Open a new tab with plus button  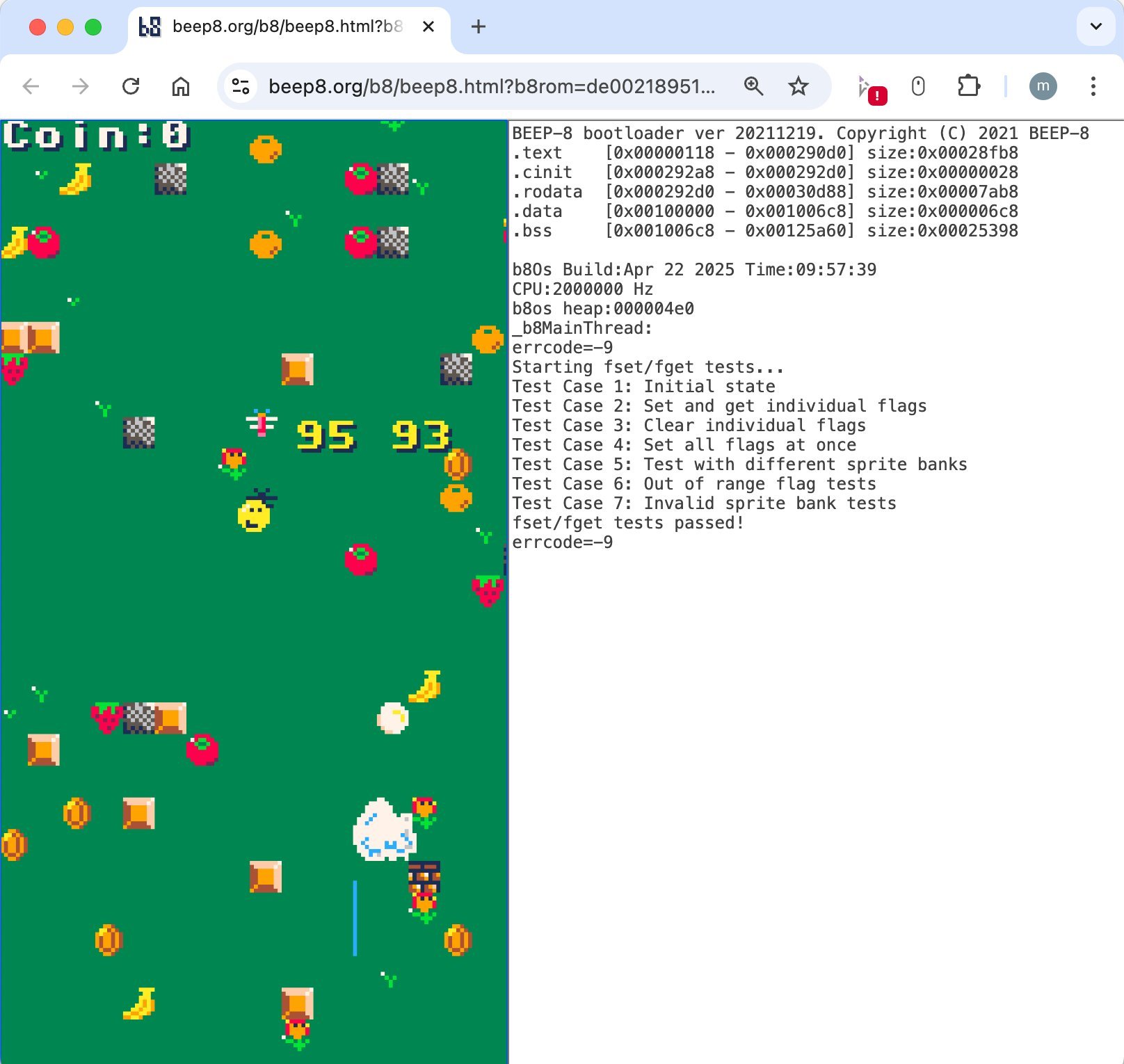[479, 26]
